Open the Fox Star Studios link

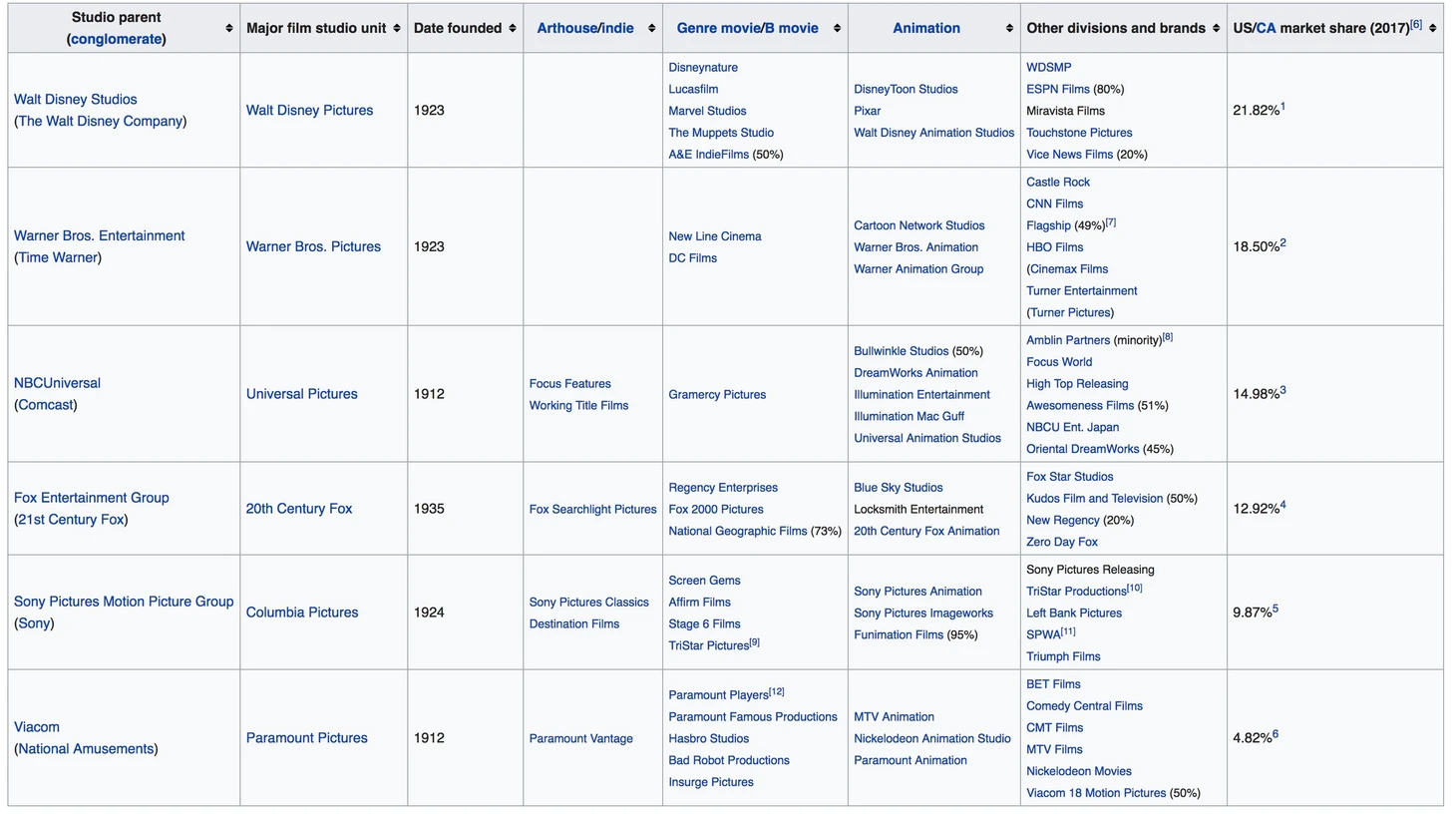pyautogui.click(x=1069, y=477)
